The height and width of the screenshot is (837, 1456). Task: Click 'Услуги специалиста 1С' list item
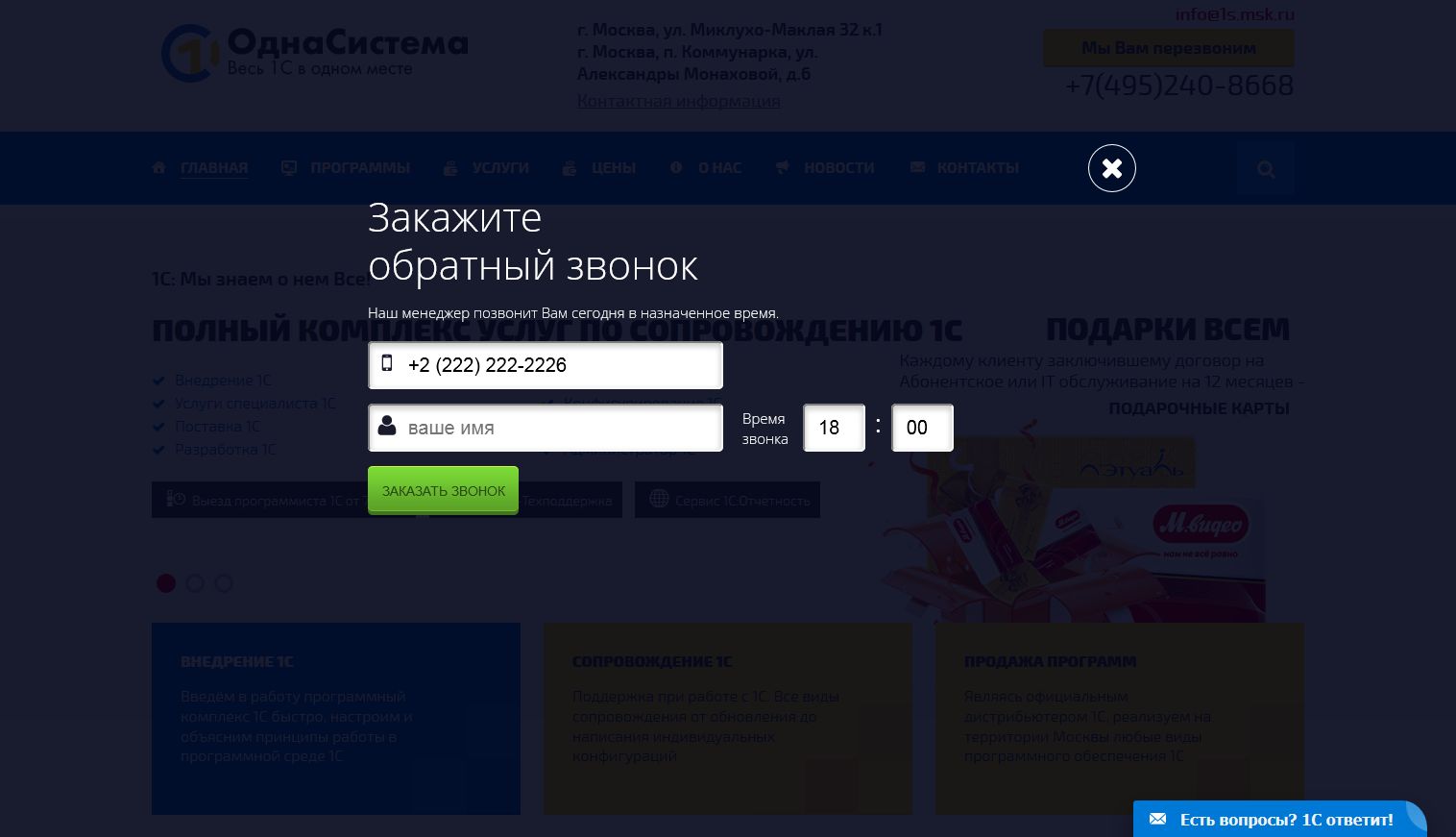coord(255,404)
